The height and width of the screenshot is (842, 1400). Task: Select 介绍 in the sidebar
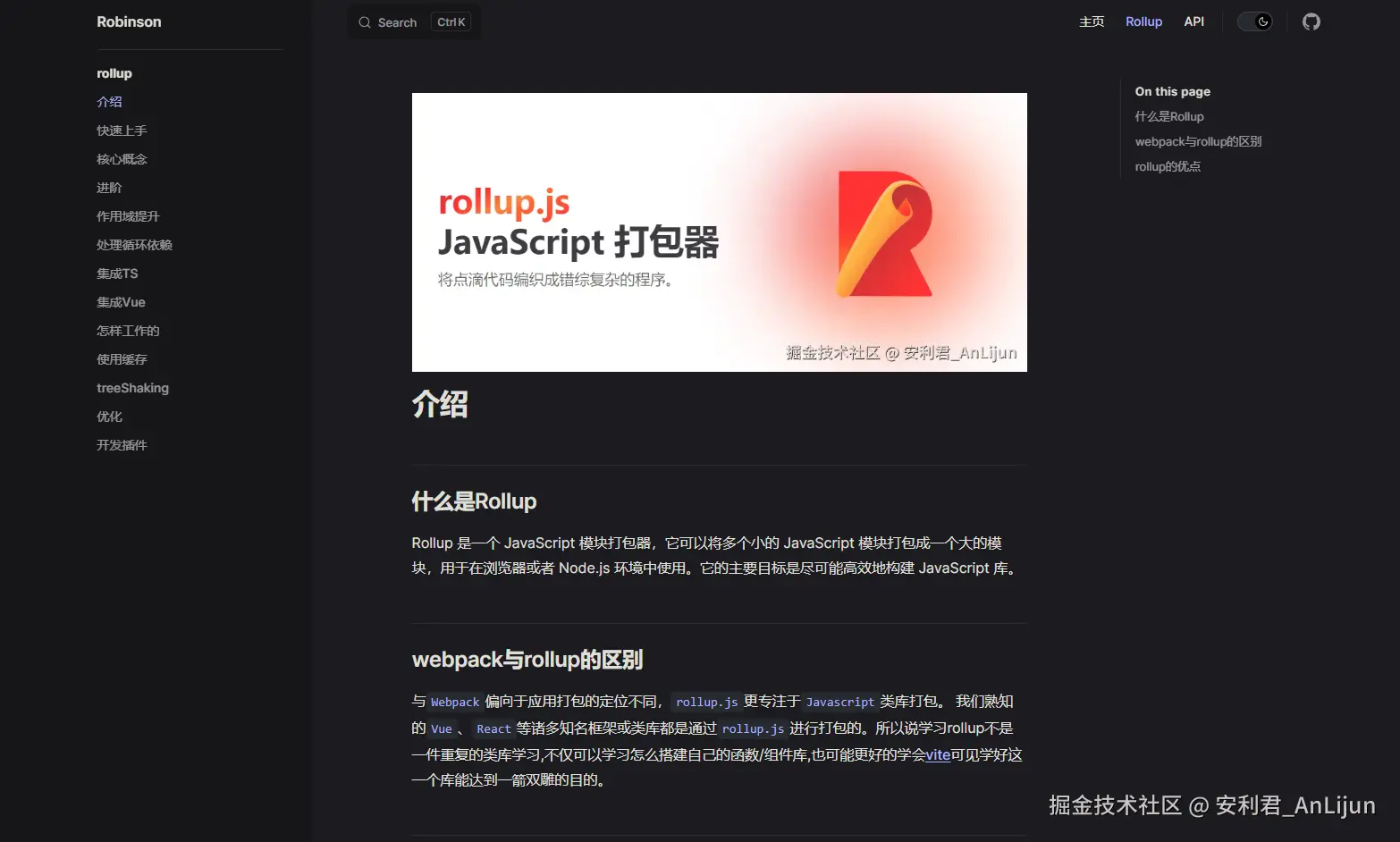[109, 102]
